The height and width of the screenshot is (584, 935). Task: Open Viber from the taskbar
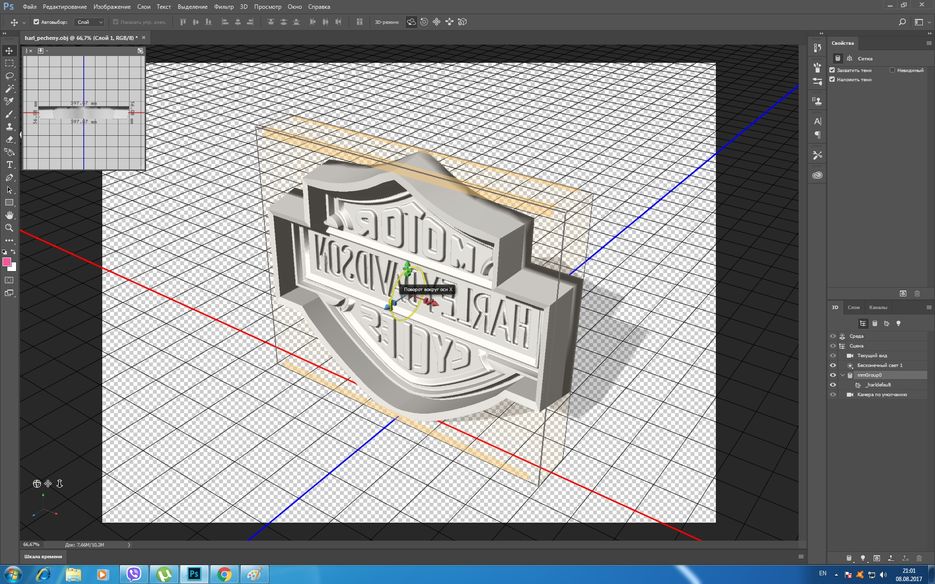[x=134, y=574]
